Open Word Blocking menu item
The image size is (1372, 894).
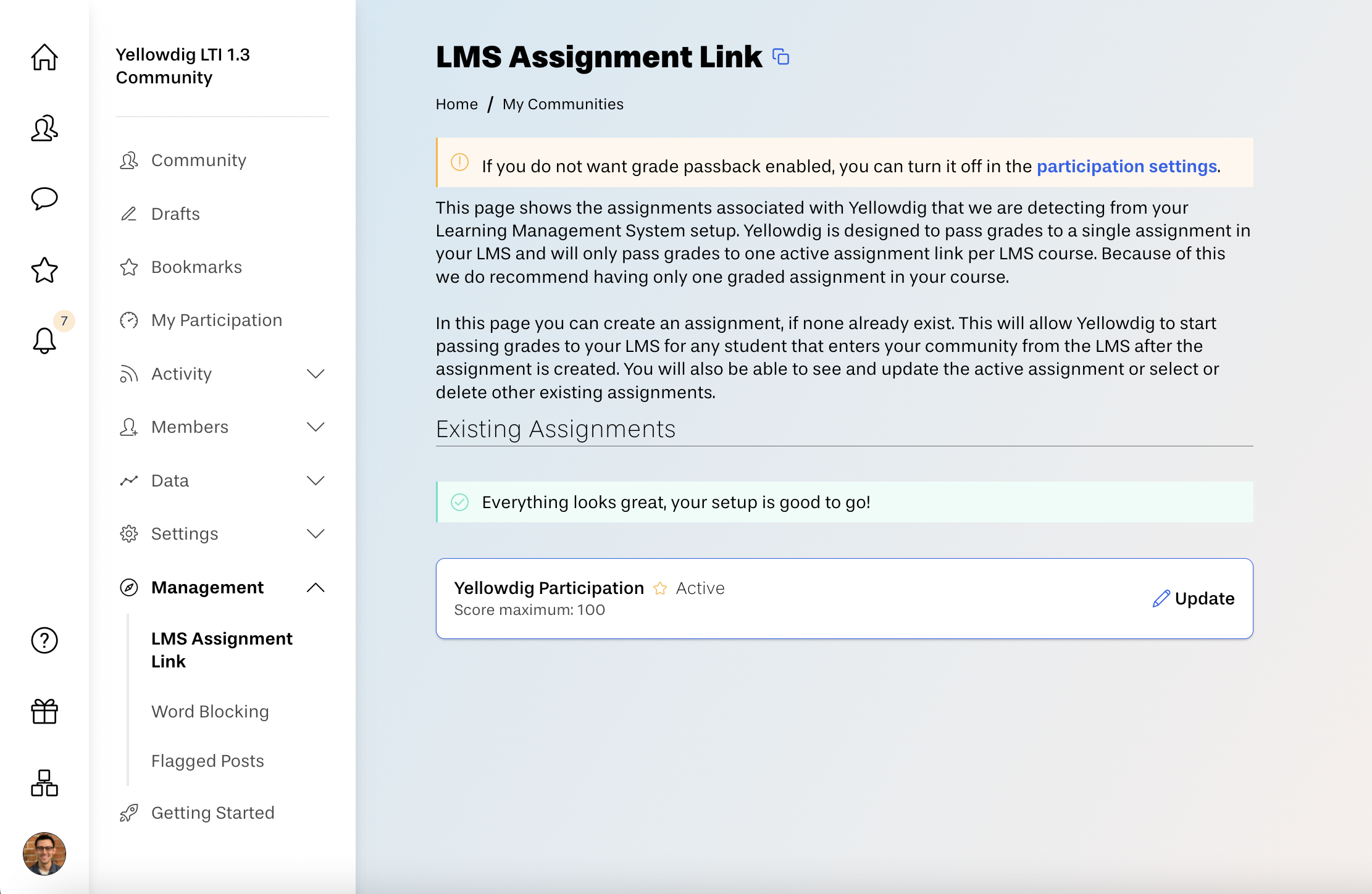[210, 711]
